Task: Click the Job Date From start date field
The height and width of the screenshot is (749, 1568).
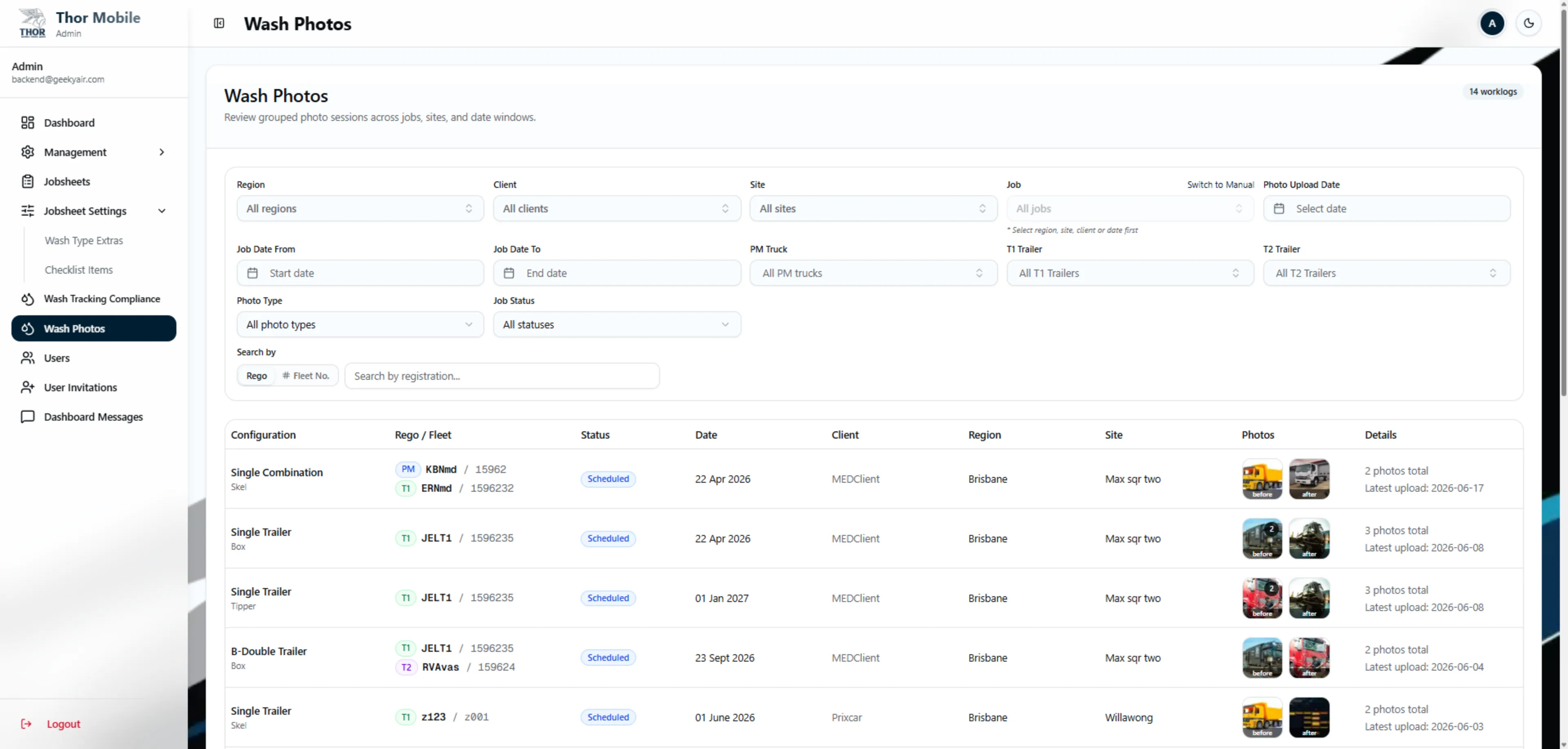Action: [360, 273]
